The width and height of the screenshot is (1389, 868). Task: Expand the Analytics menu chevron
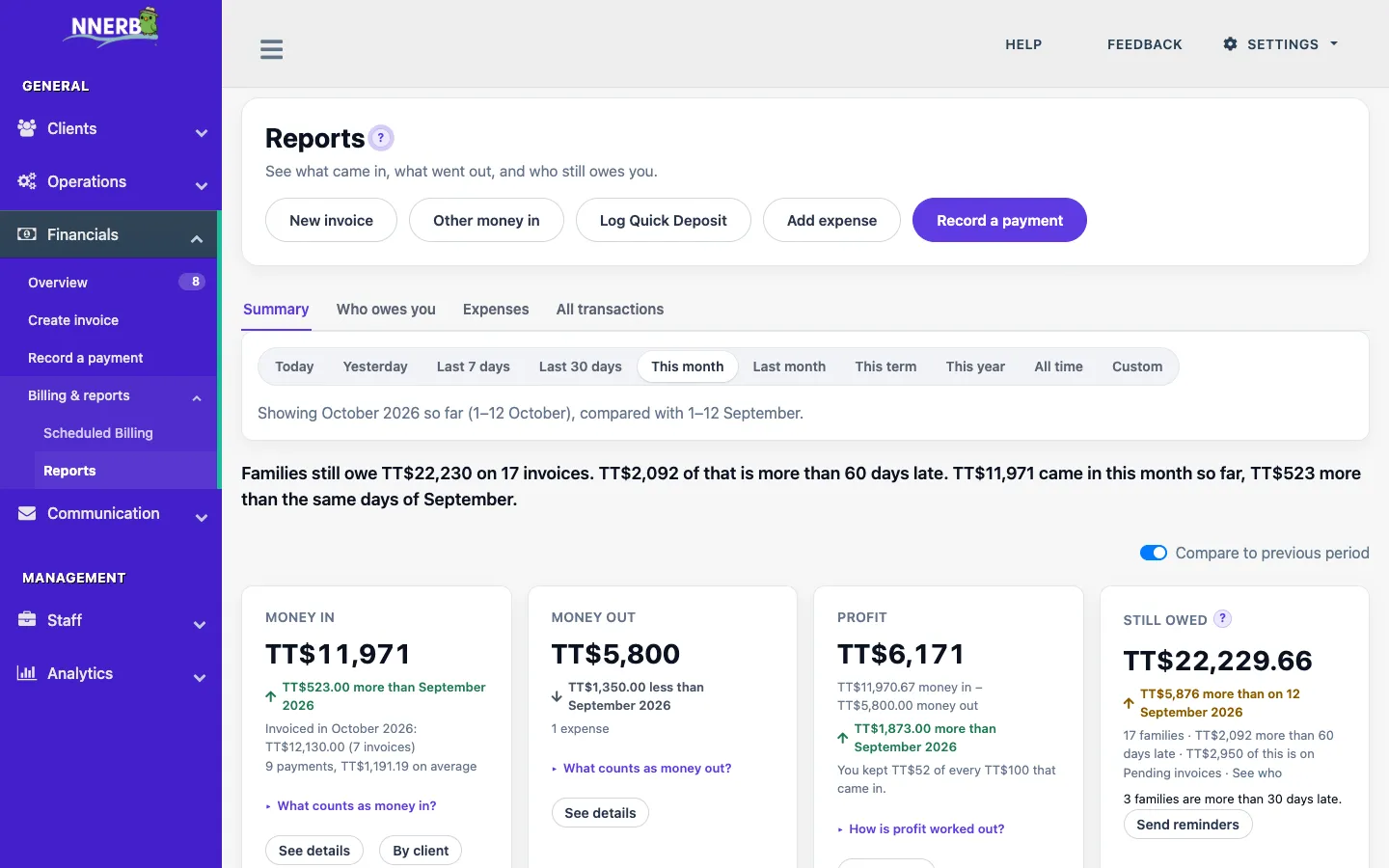200,678
